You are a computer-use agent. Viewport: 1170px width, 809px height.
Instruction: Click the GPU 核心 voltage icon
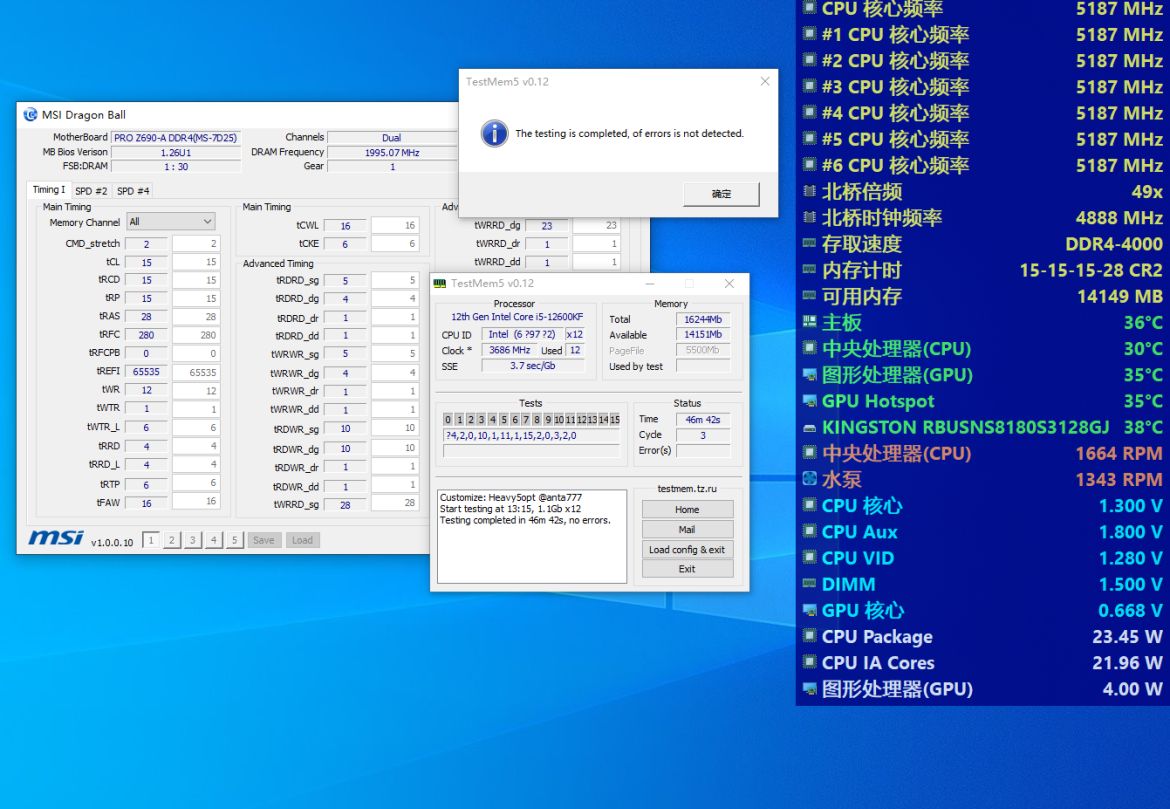(x=809, y=610)
